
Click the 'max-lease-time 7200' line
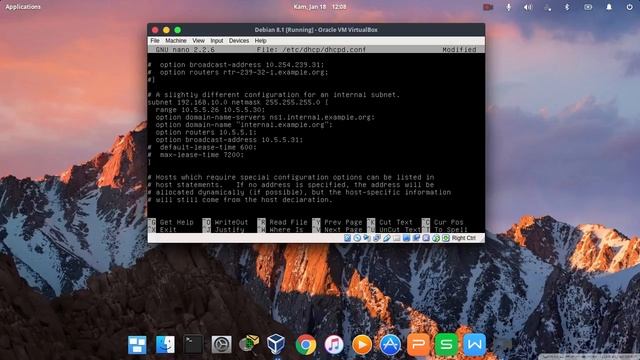click(x=196, y=155)
